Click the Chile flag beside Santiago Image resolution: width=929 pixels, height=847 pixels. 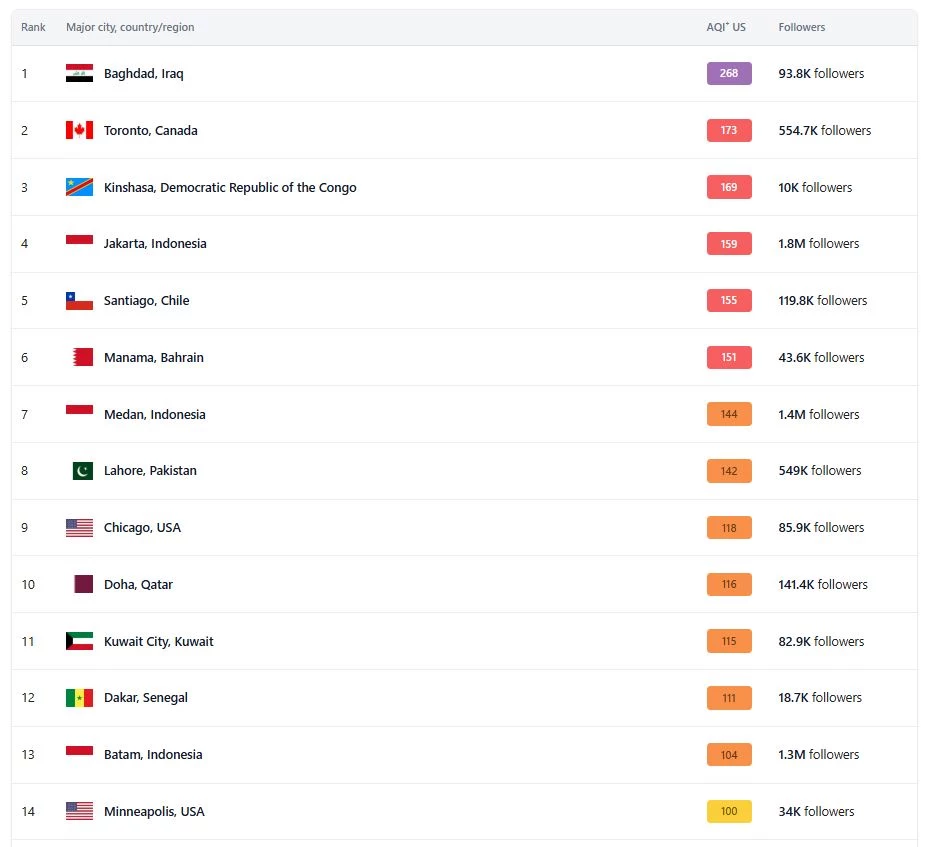pyautogui.click(x=79, y=301)
